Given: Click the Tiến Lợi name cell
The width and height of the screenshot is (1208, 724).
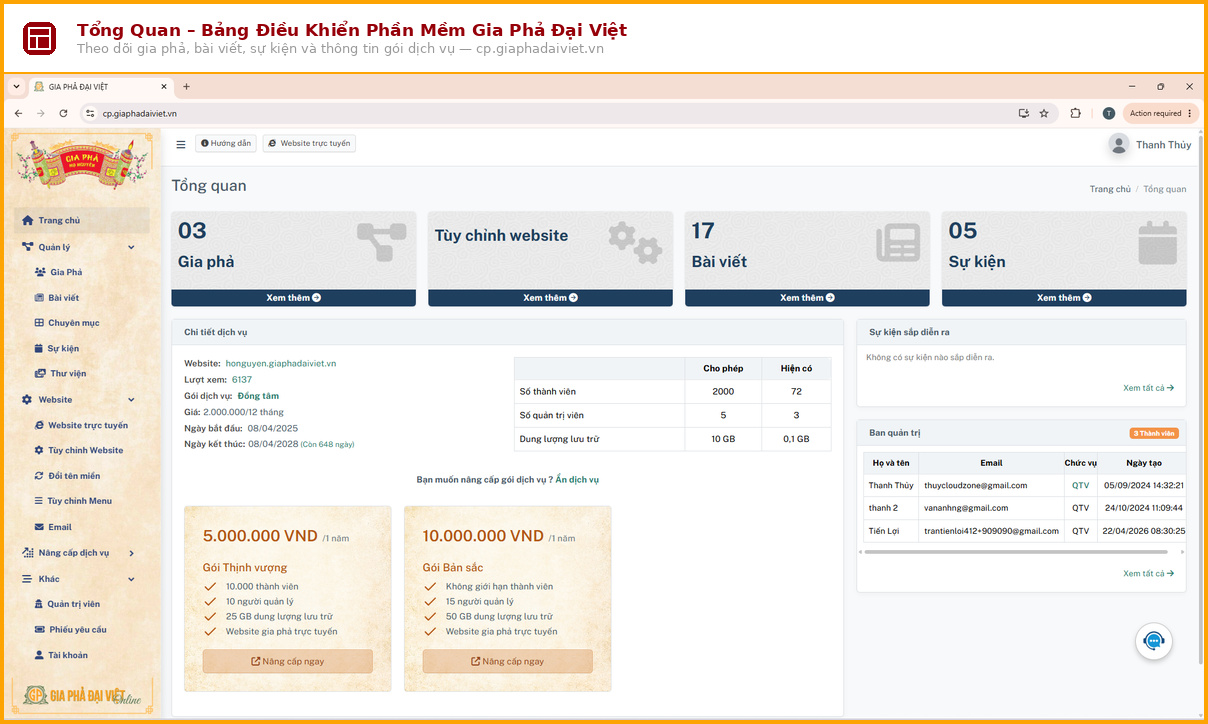Looking at the screenshot, I should (x=891, y=531).
